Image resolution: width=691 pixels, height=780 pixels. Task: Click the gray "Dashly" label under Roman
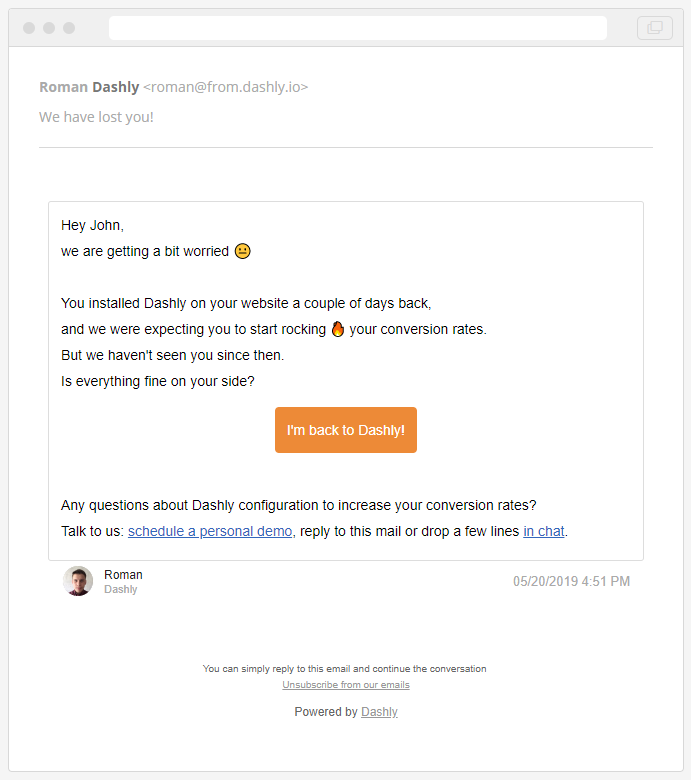click(x=121, y=590)
